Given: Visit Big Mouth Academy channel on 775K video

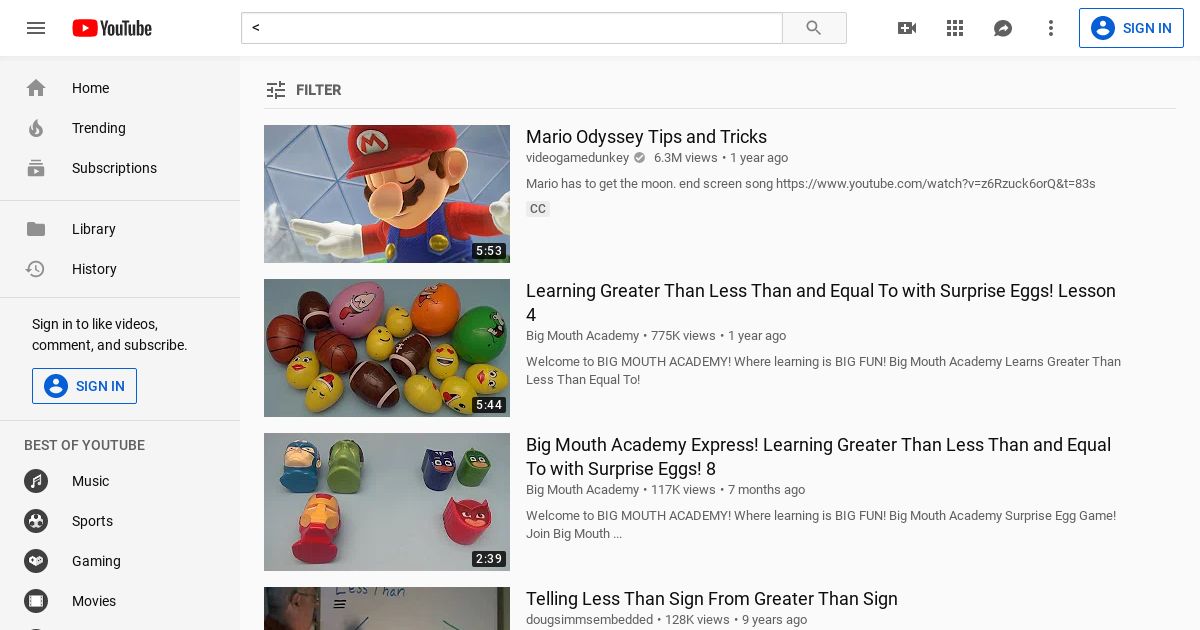Looking at the screenshot, I should coord(582,336).
